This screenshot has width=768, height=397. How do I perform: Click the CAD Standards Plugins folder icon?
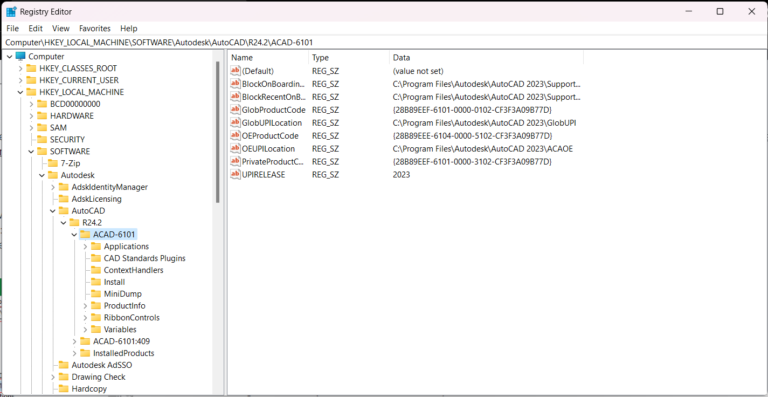tap(96, 258)
